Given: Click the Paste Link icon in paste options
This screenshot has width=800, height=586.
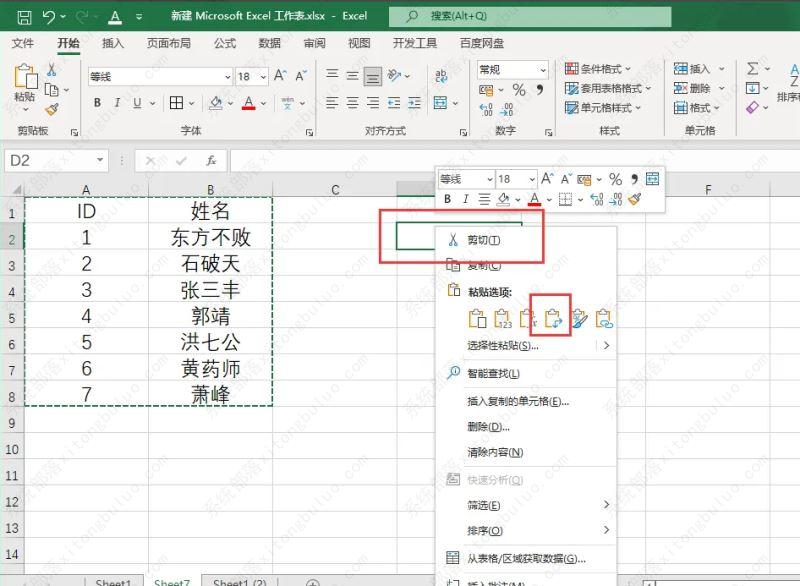Looking at the screenshot, I should [x=603, y=319].
